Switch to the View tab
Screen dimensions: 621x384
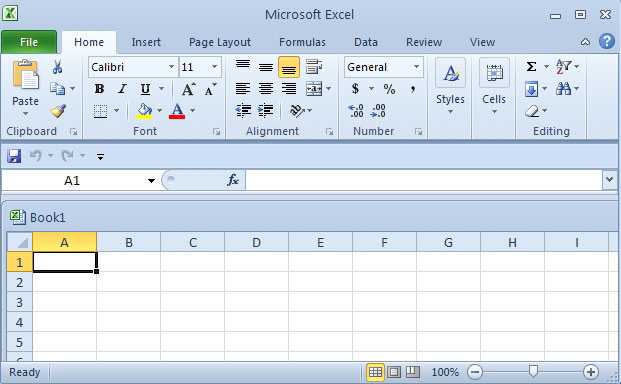(482, 42)
